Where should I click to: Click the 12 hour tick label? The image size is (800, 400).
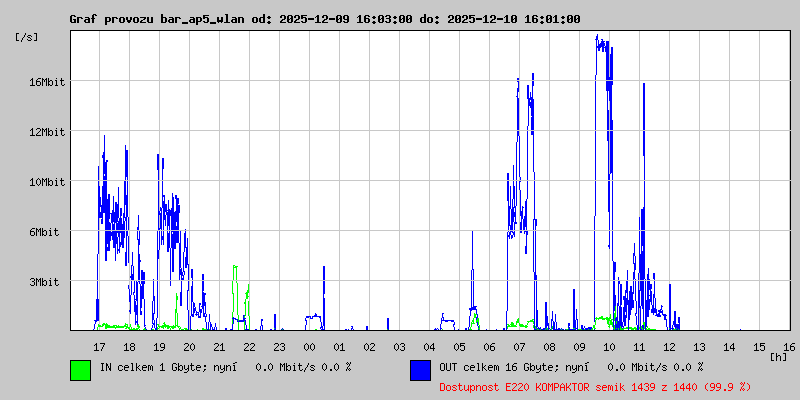669,347
